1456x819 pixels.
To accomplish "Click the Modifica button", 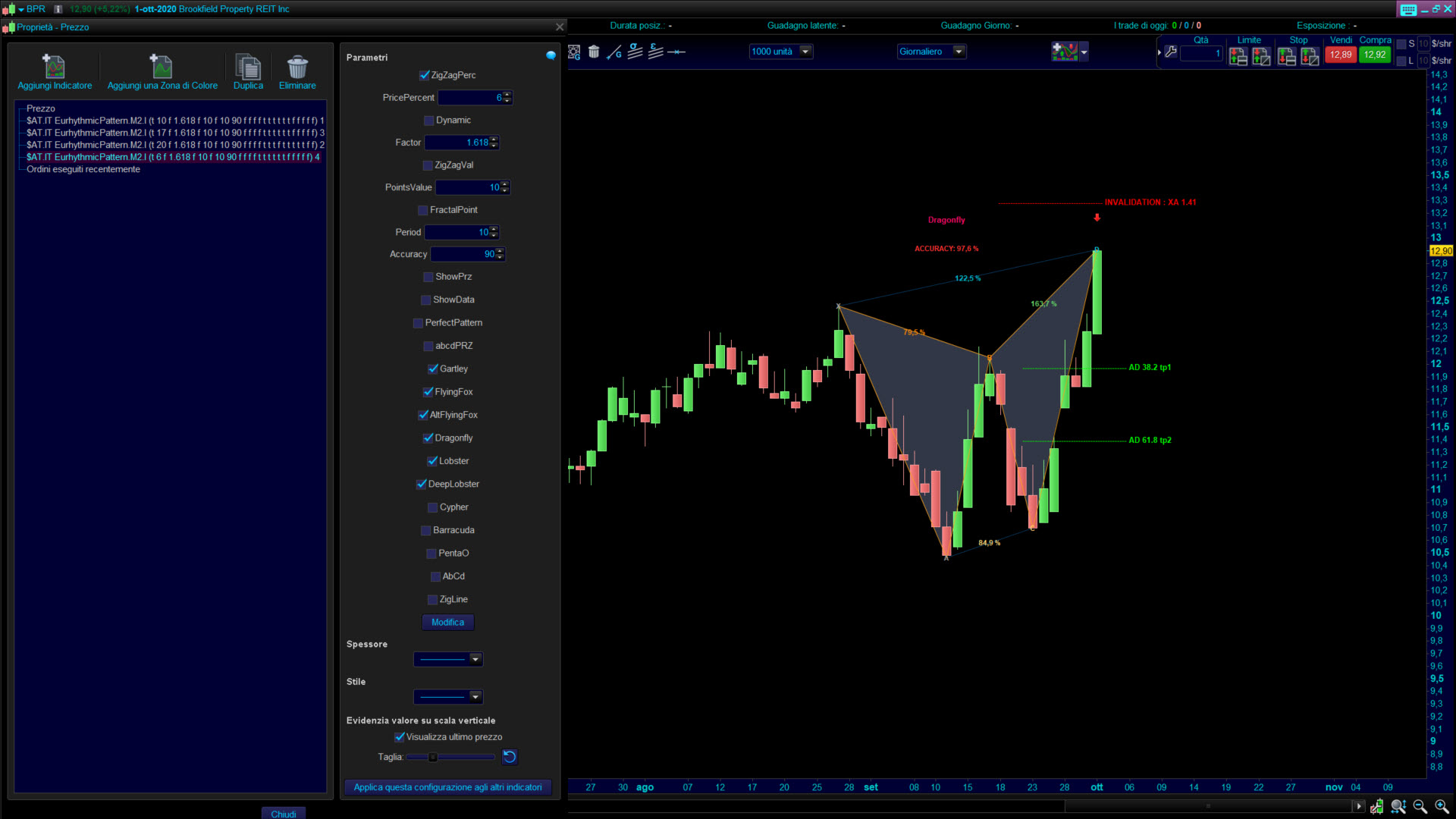I will click(447, 622).
